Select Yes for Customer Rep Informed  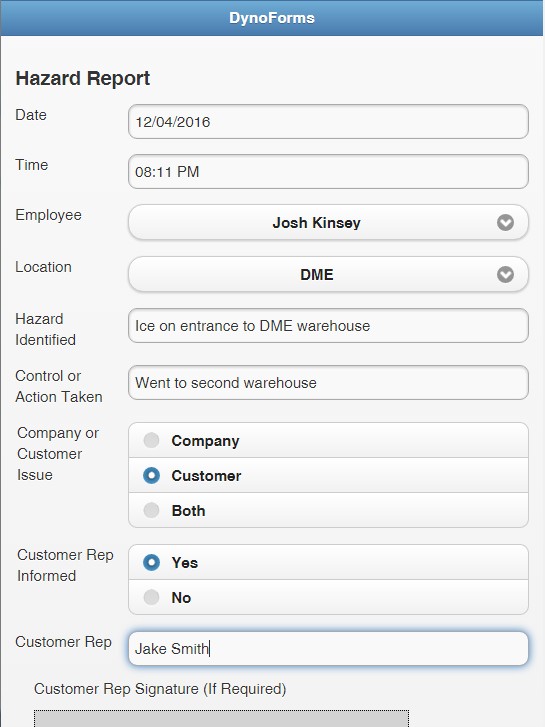pyautogui.click(x=328, y=562)
